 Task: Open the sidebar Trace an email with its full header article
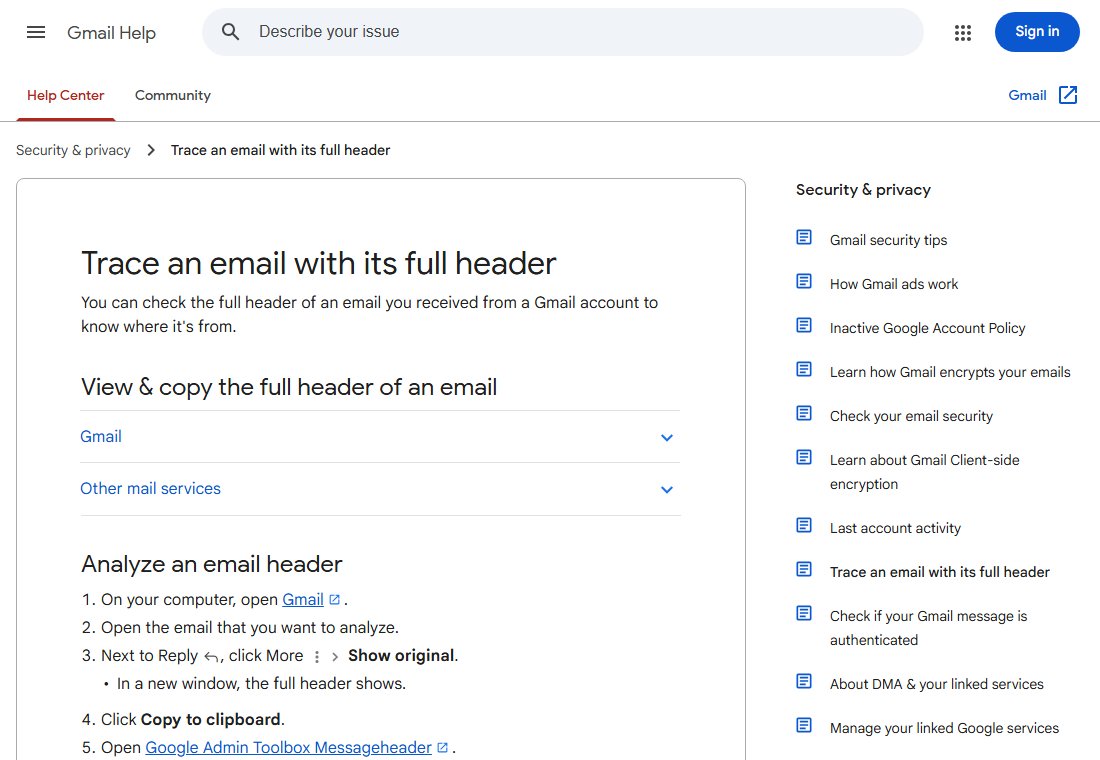click(939, 572)
